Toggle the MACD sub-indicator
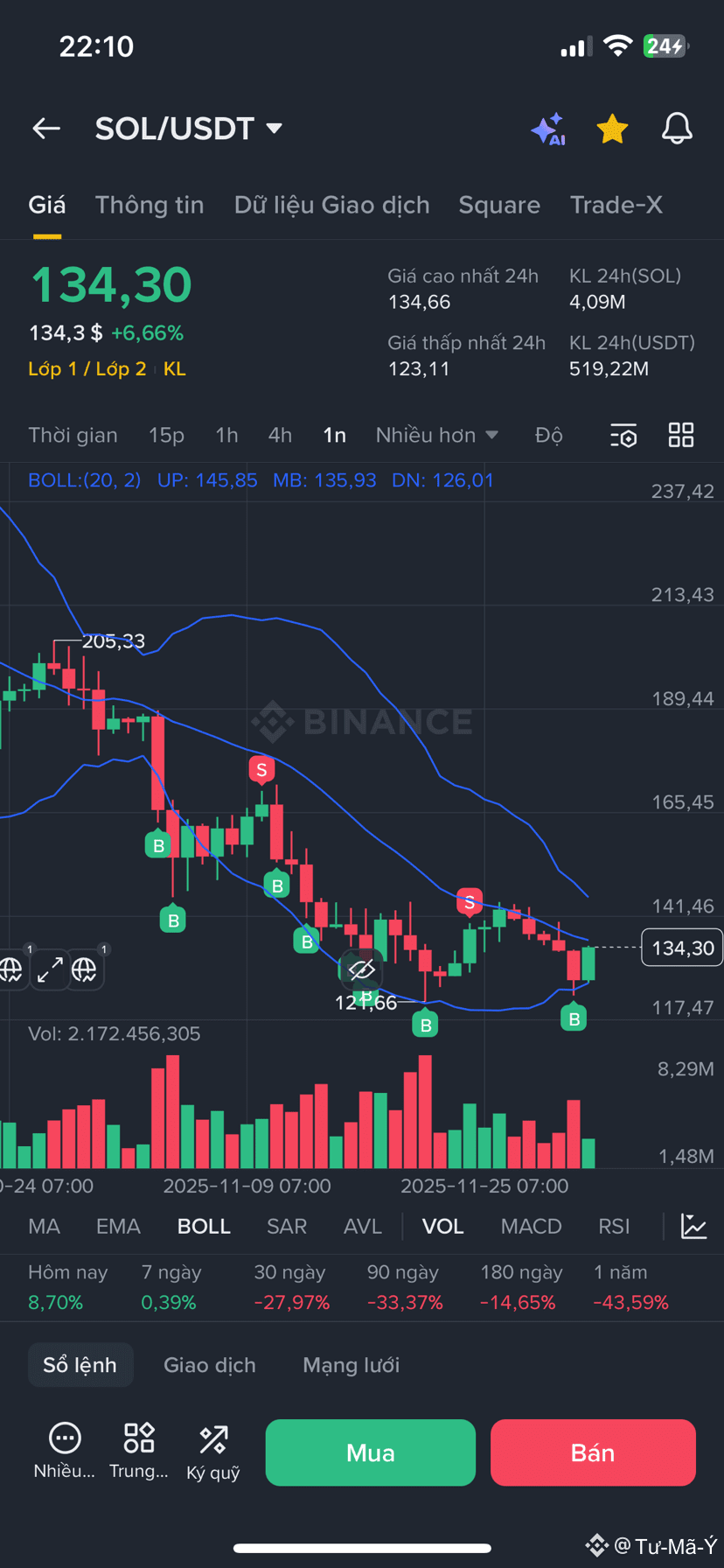The width and height of the screenshot is (724, 1568). (532, 1227)
